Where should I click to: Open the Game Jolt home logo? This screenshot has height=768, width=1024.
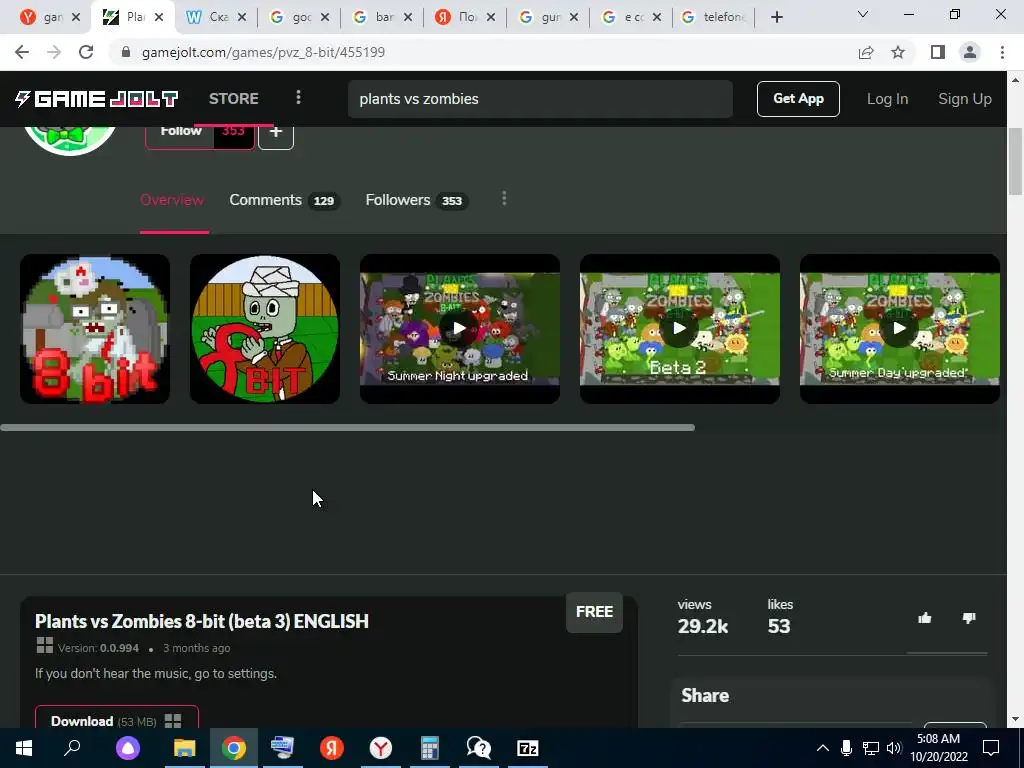click(97, 99)
